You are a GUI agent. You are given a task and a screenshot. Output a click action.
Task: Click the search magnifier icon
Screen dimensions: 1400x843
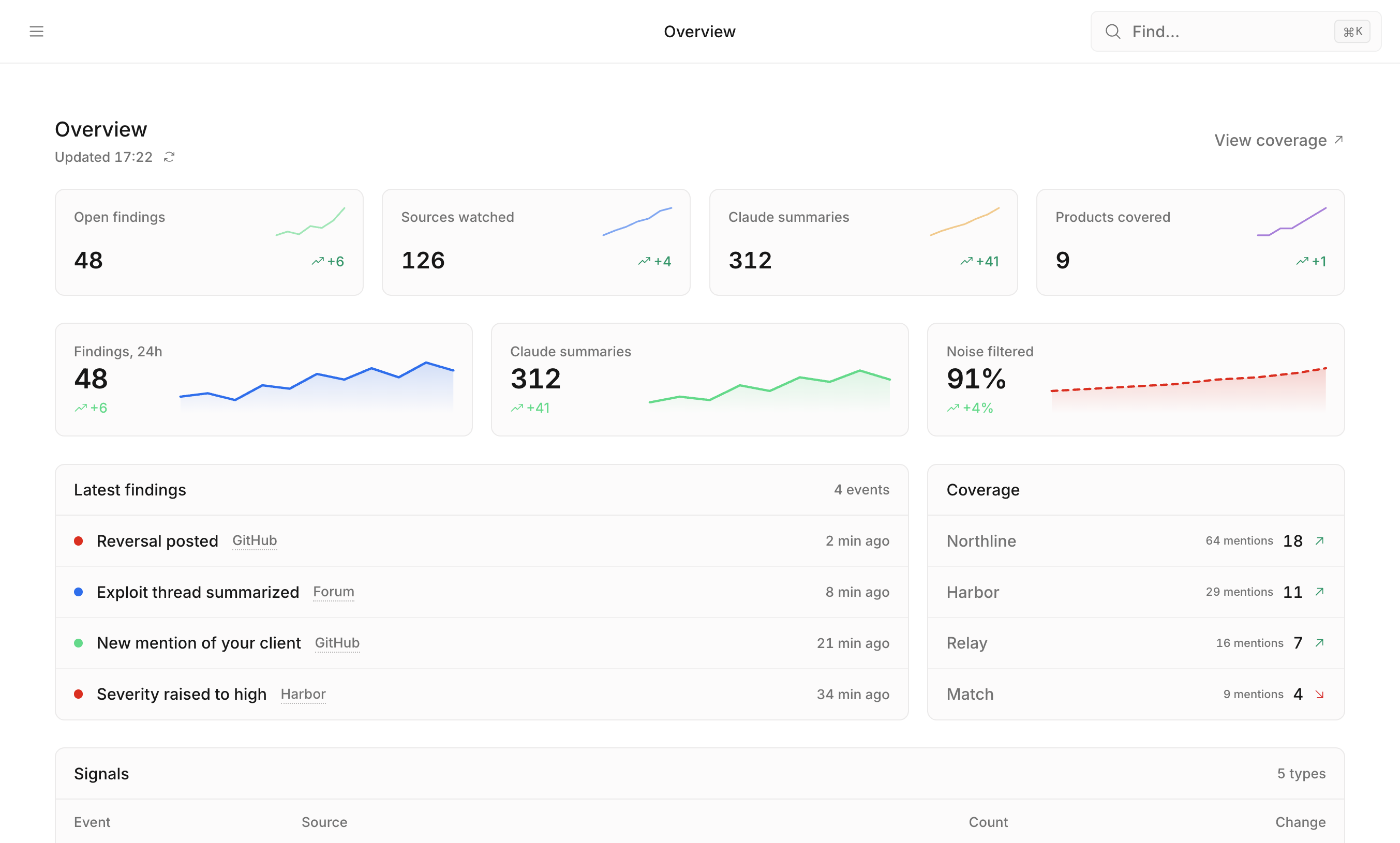pos(1112,31)
